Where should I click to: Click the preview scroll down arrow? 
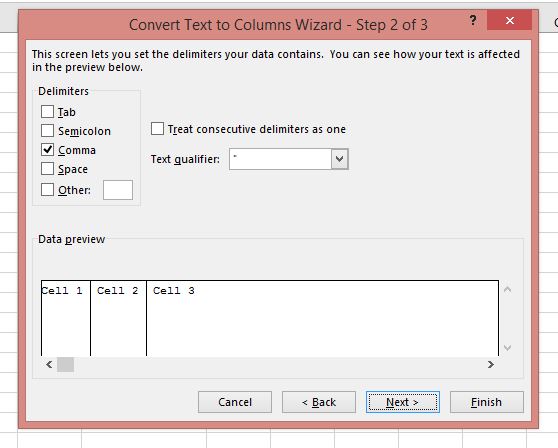[x=507, y=348]
